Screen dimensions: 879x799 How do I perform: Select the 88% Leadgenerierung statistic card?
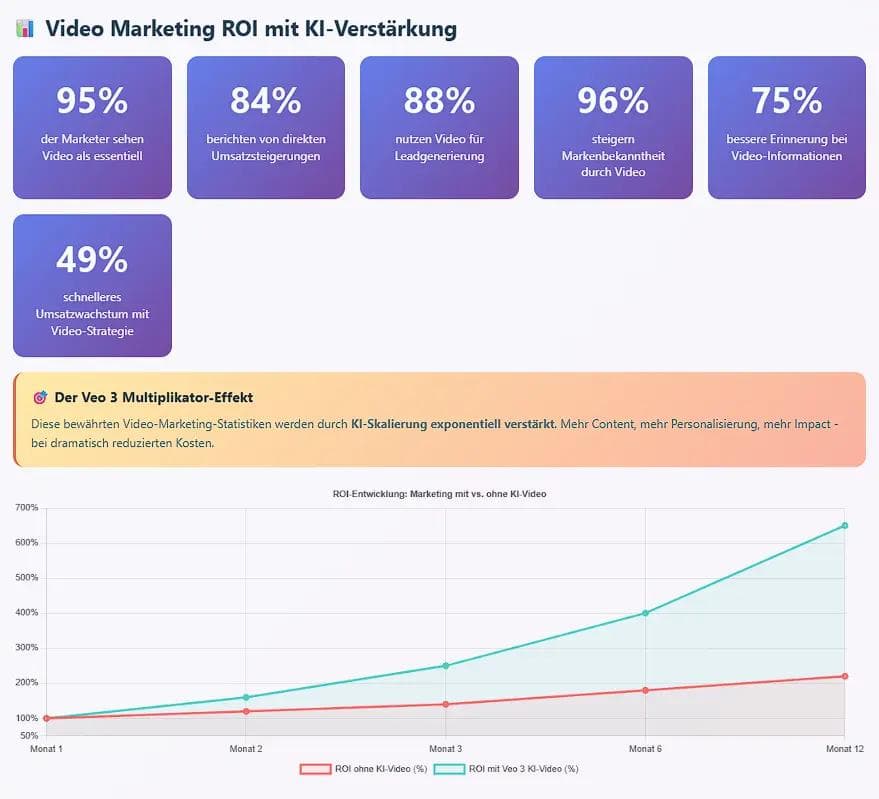[440, 127]
